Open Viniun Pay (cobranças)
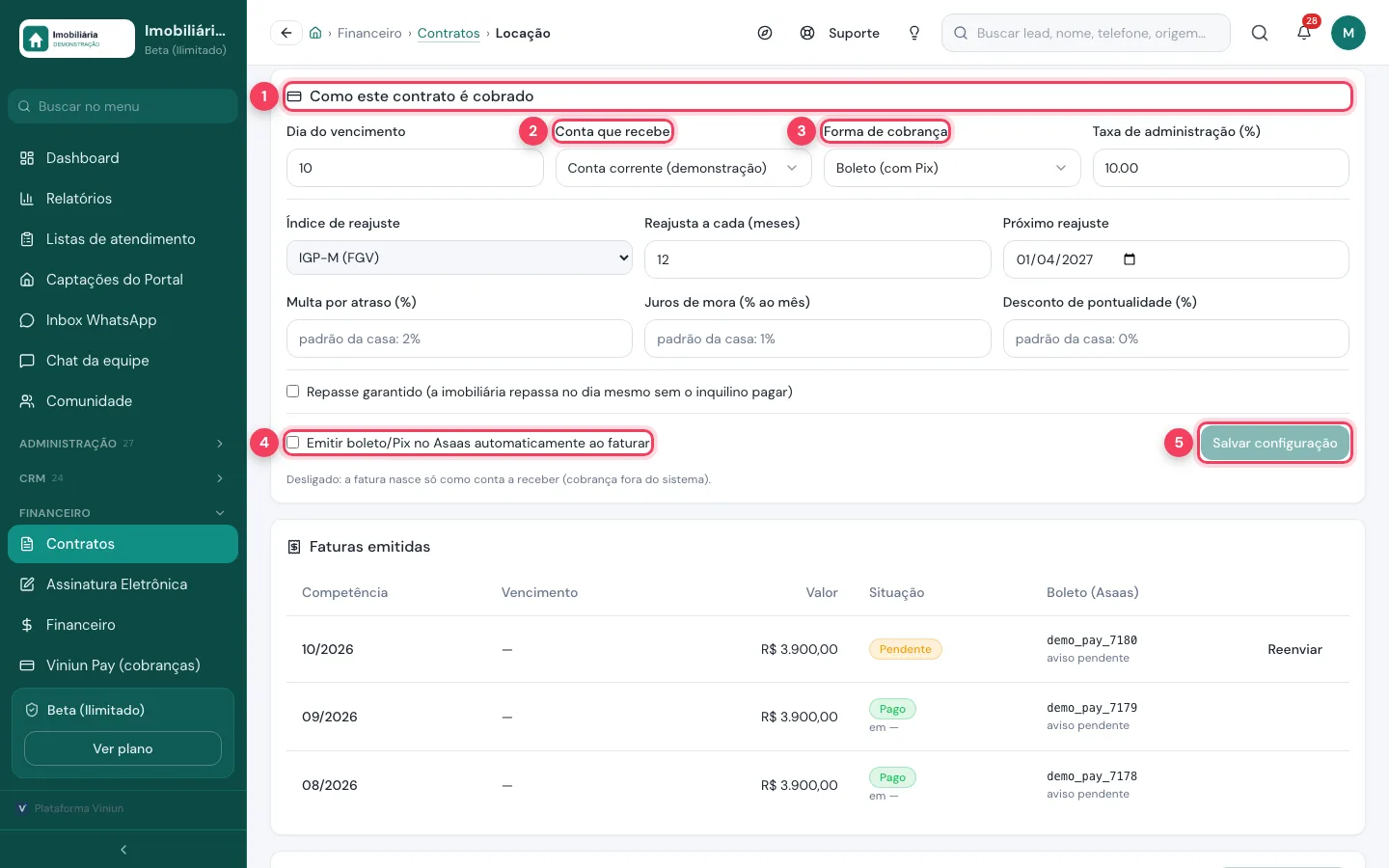This screenshot has height=868, width=1389. click(123, 665)
